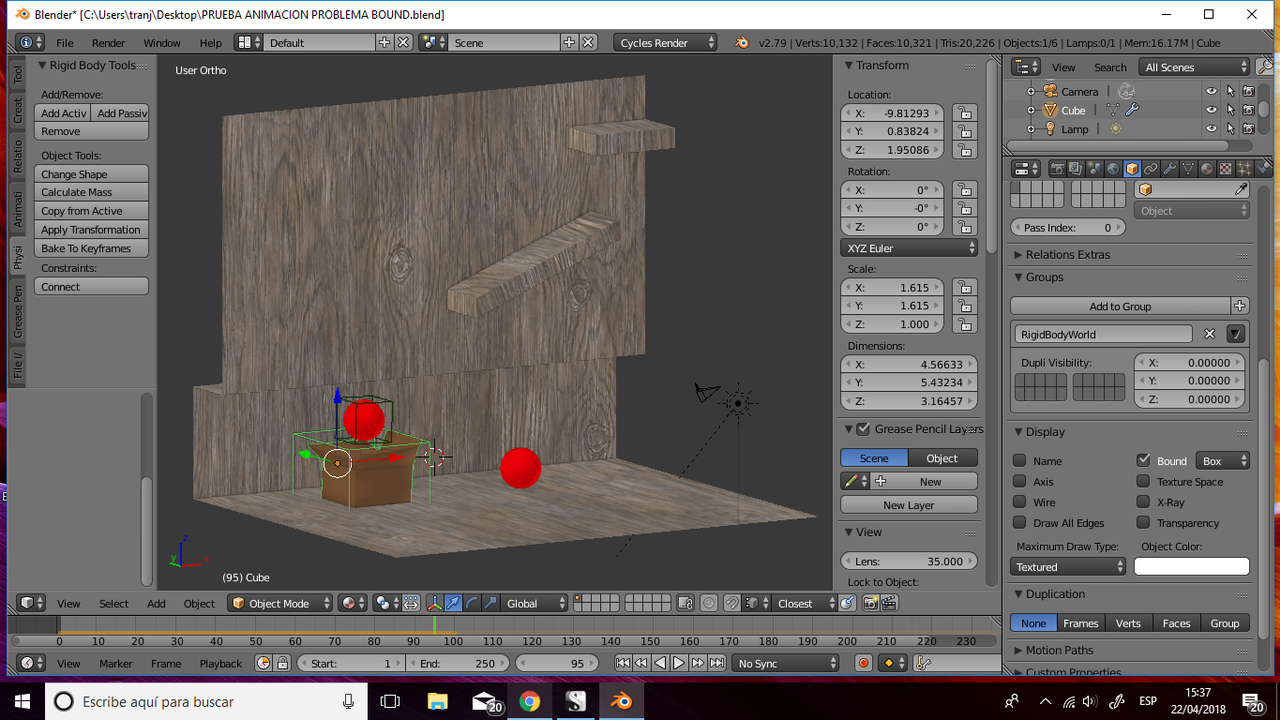Open the Render menu

(108, 43)
